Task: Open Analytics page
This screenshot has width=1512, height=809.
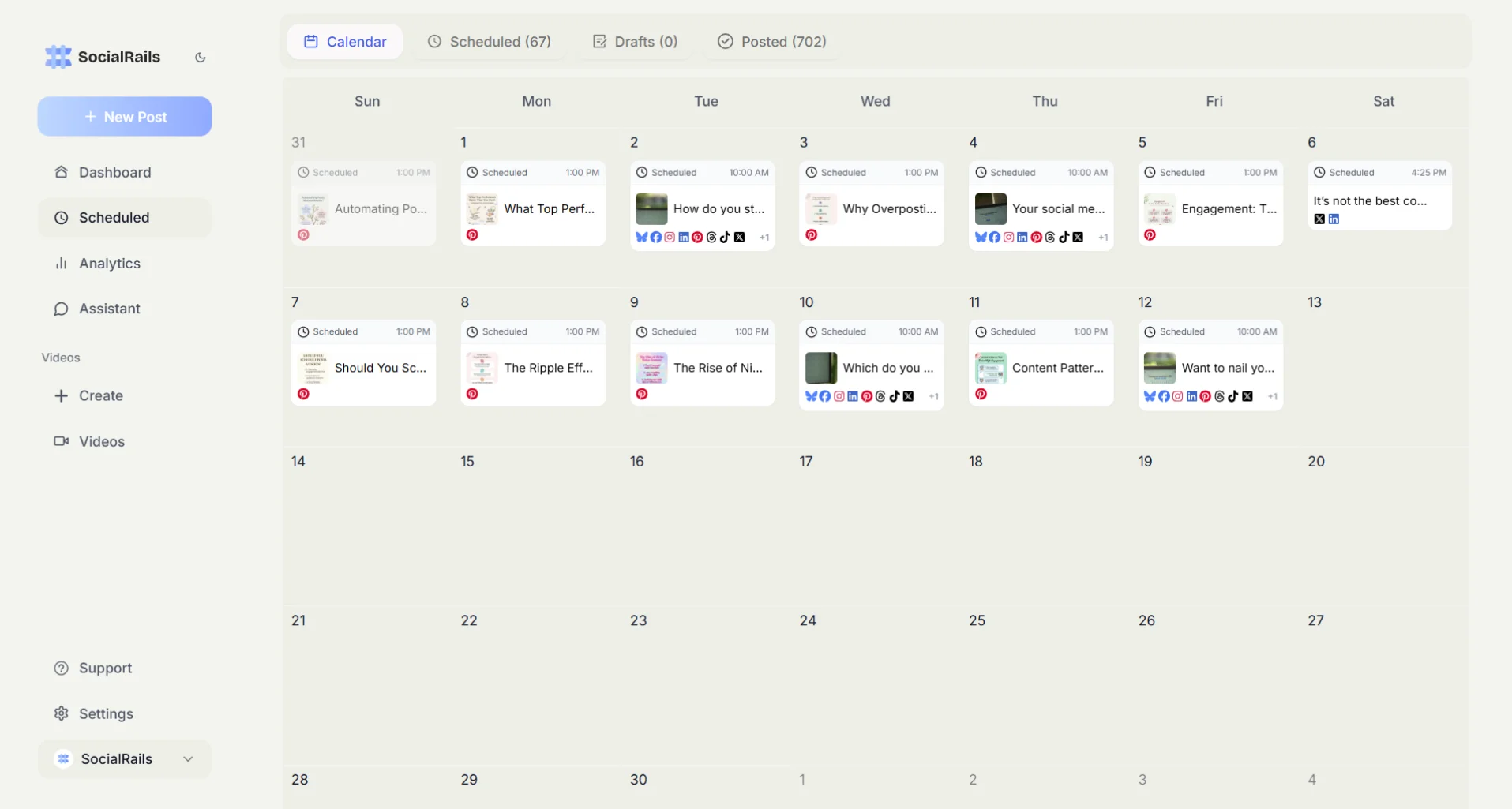Action: (x=125, y=263)
